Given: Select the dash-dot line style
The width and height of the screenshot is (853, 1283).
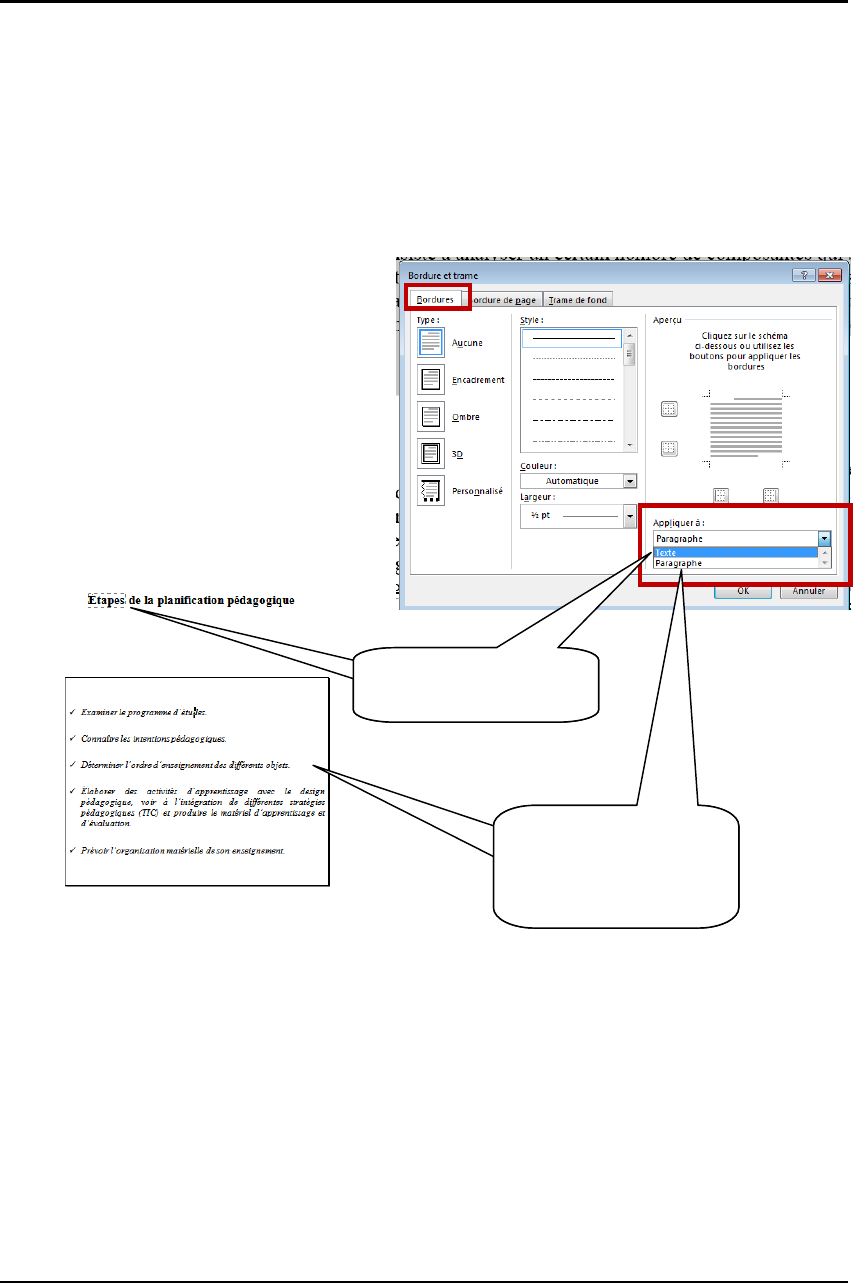Looking at the screenshot, I should click(571, 419).
